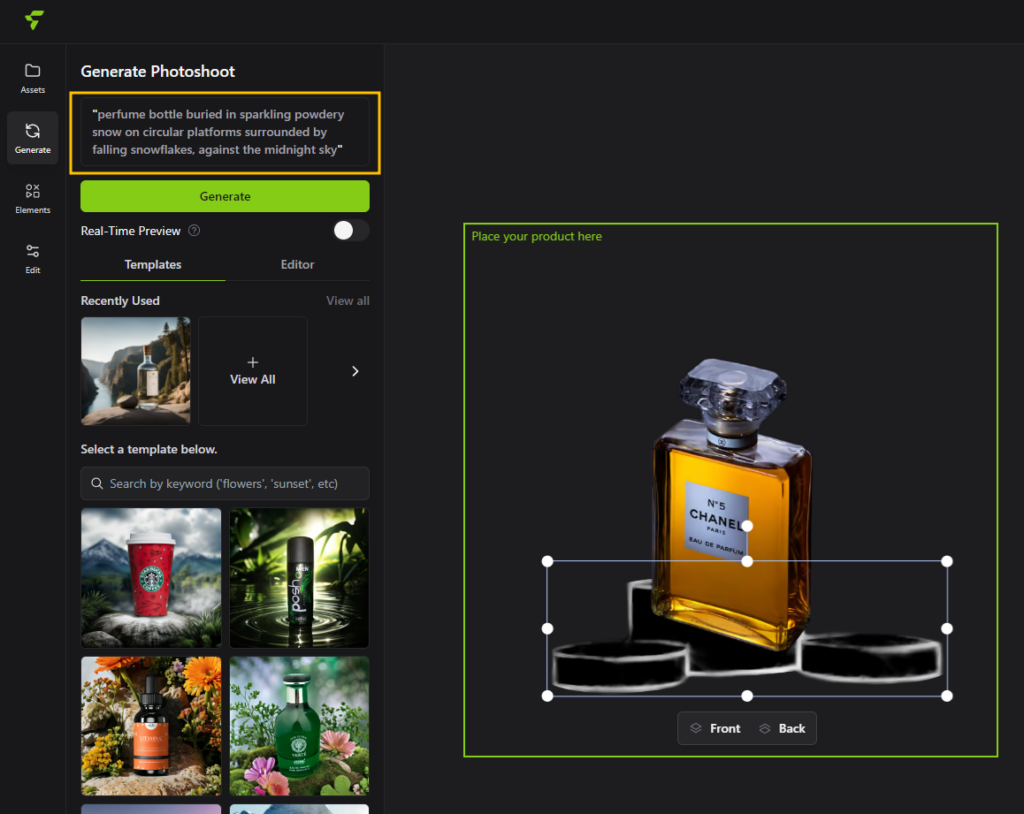The height and width of the screenshot is (814, 1024).
Task: Click the Front layer icon
Action: [696, 728]
